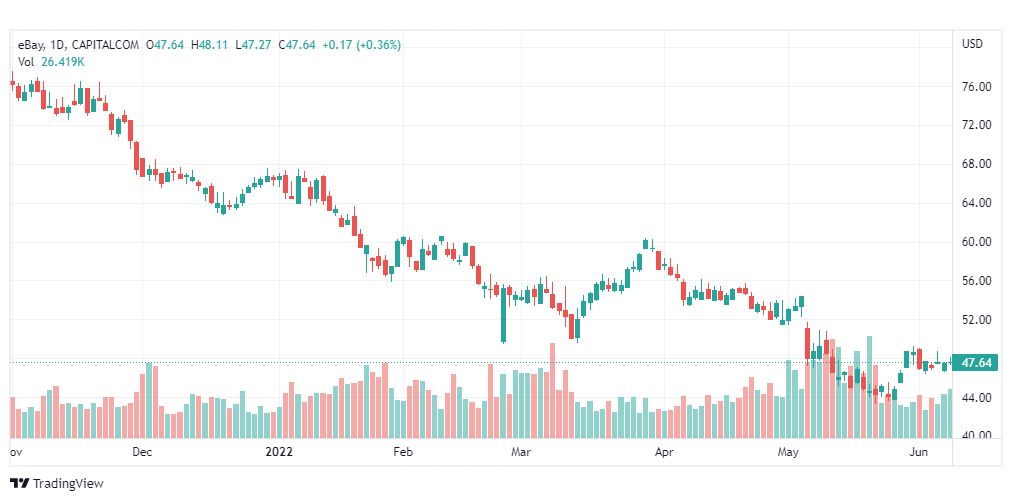The width and height of the screenshot is (1012, 501).
Task: Click the Vol 26.419K indicator label
Action: (52, 62)
